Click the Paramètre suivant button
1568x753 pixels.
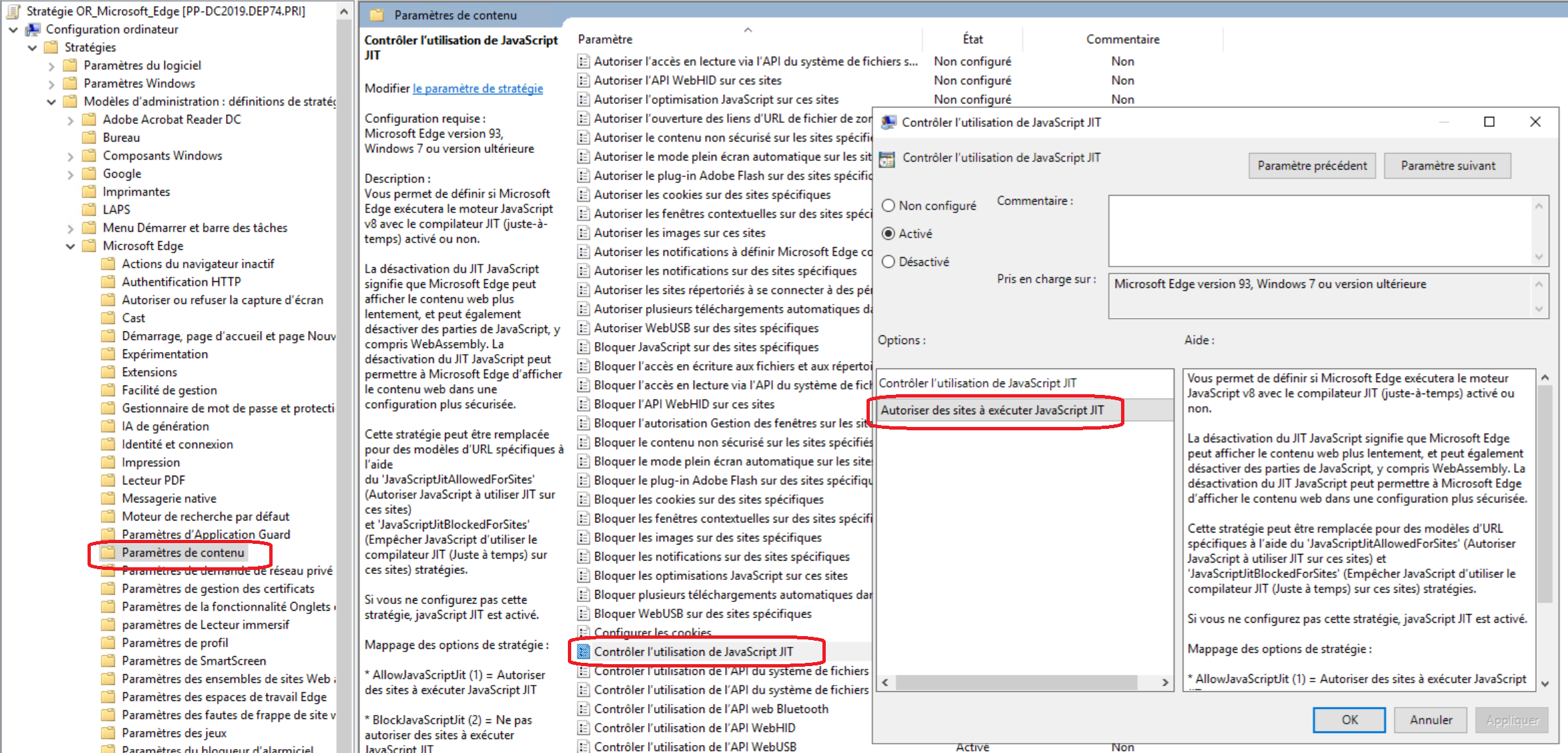(x=1447, y=166)
